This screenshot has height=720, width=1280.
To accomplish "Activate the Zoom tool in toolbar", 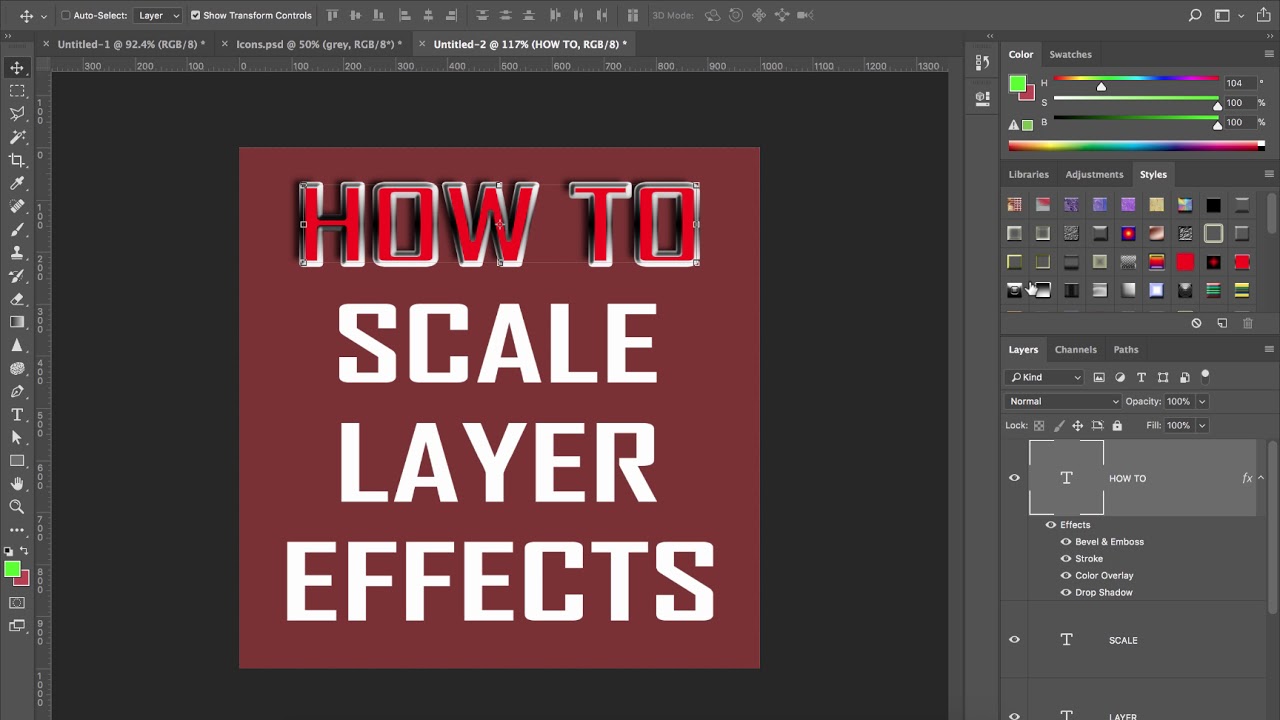I will point(17,506).
